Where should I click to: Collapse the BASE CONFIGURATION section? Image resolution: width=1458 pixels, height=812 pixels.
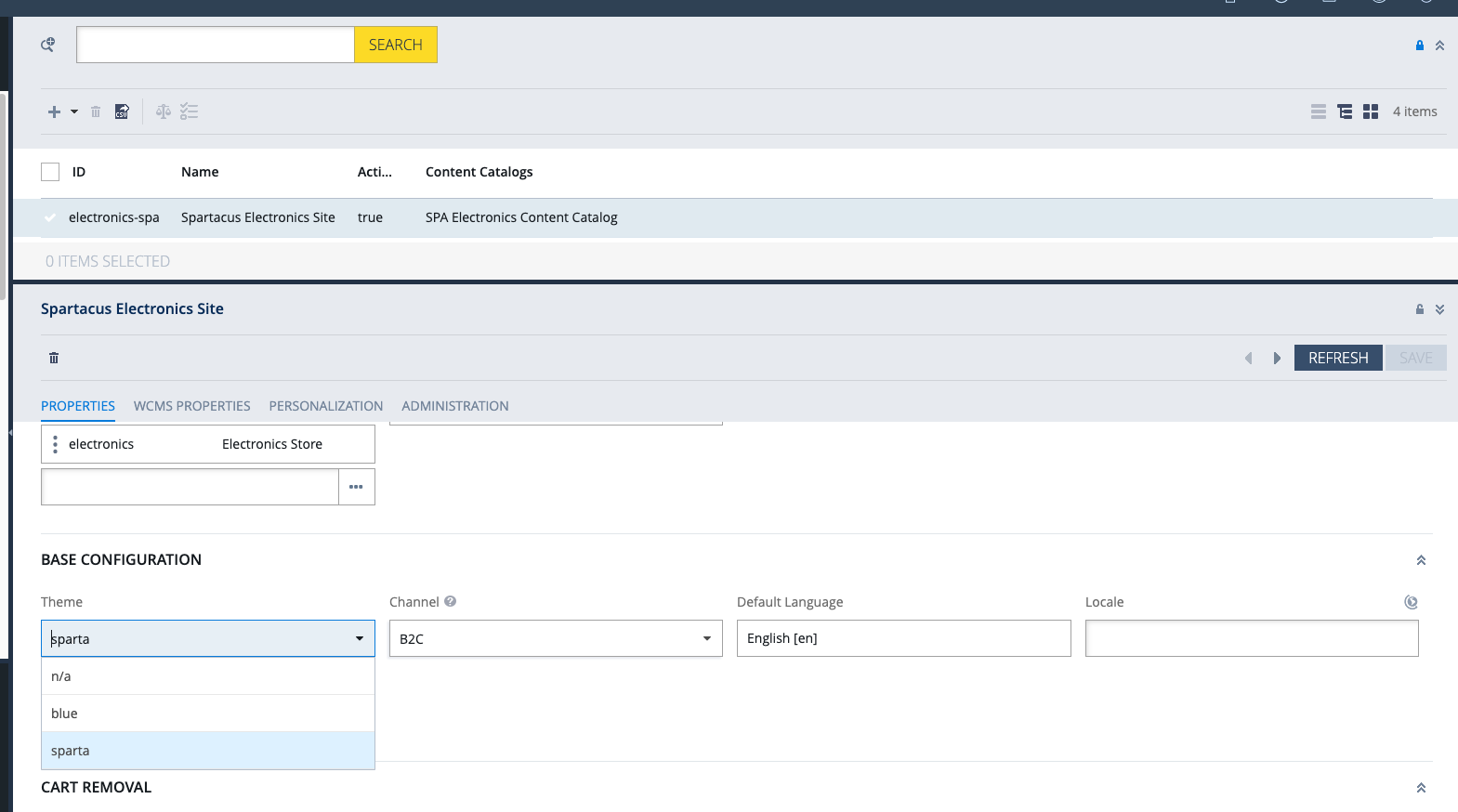click(1421, 560)
